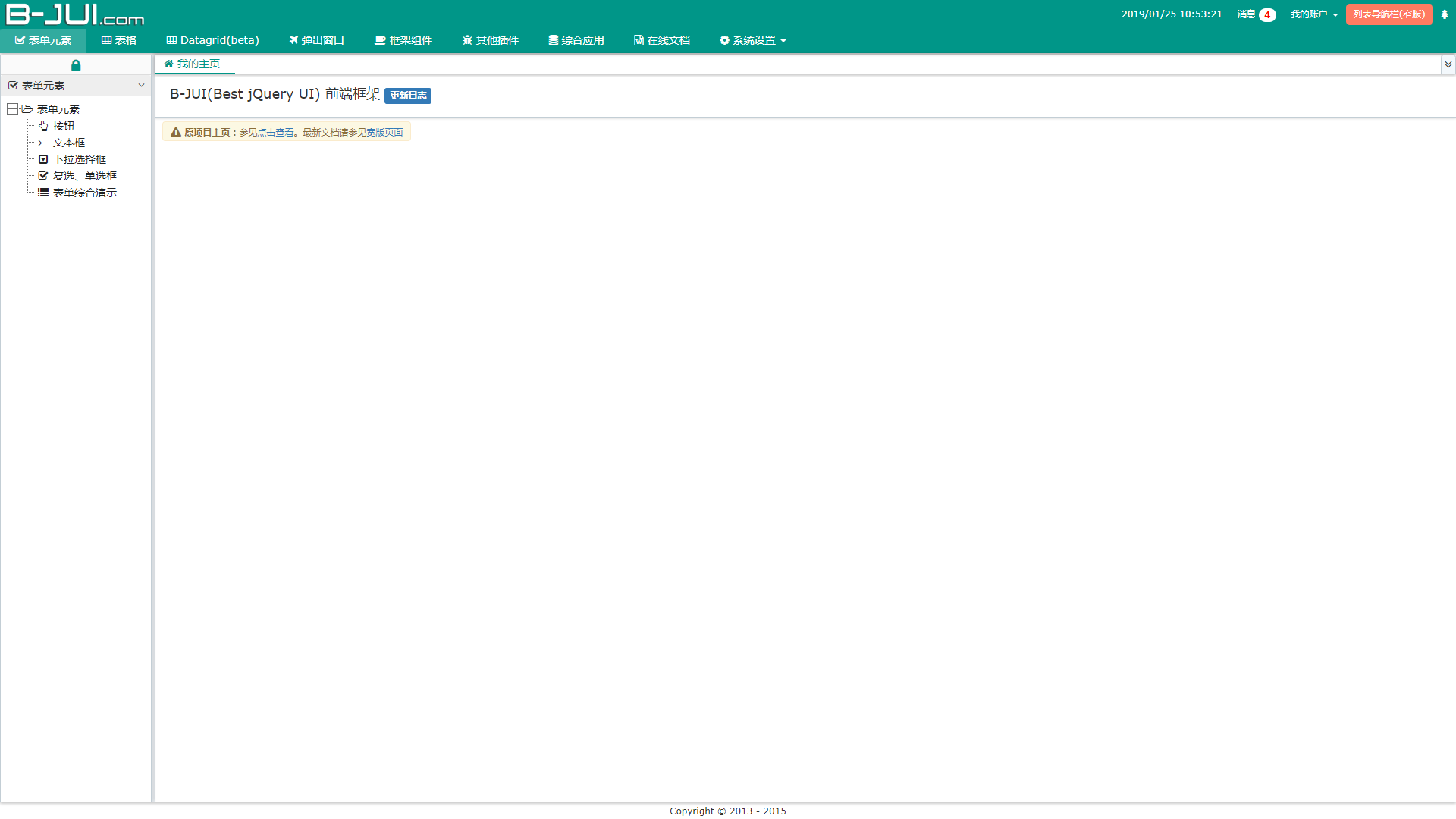Screen dimensions: 1456x819
Task: Open 复选、单选框 tree item
Action: click(x=84, y=176)
